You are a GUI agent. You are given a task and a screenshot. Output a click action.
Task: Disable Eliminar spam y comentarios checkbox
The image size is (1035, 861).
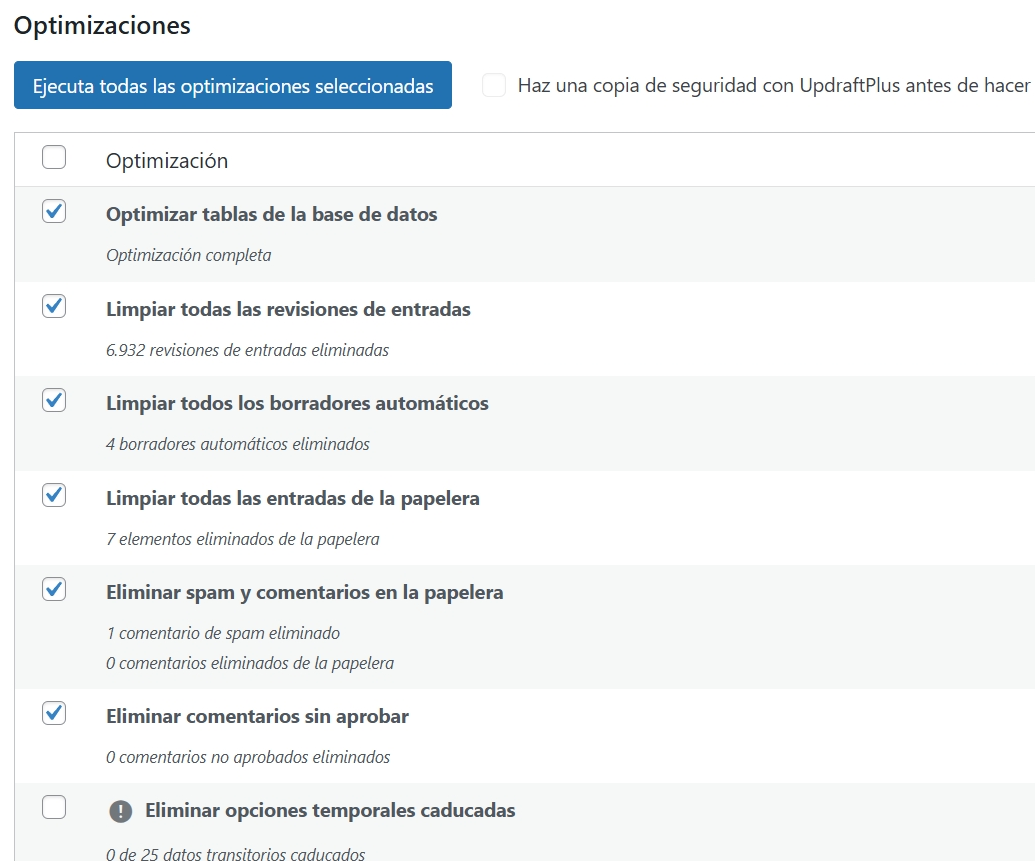(x=54, y=590)
